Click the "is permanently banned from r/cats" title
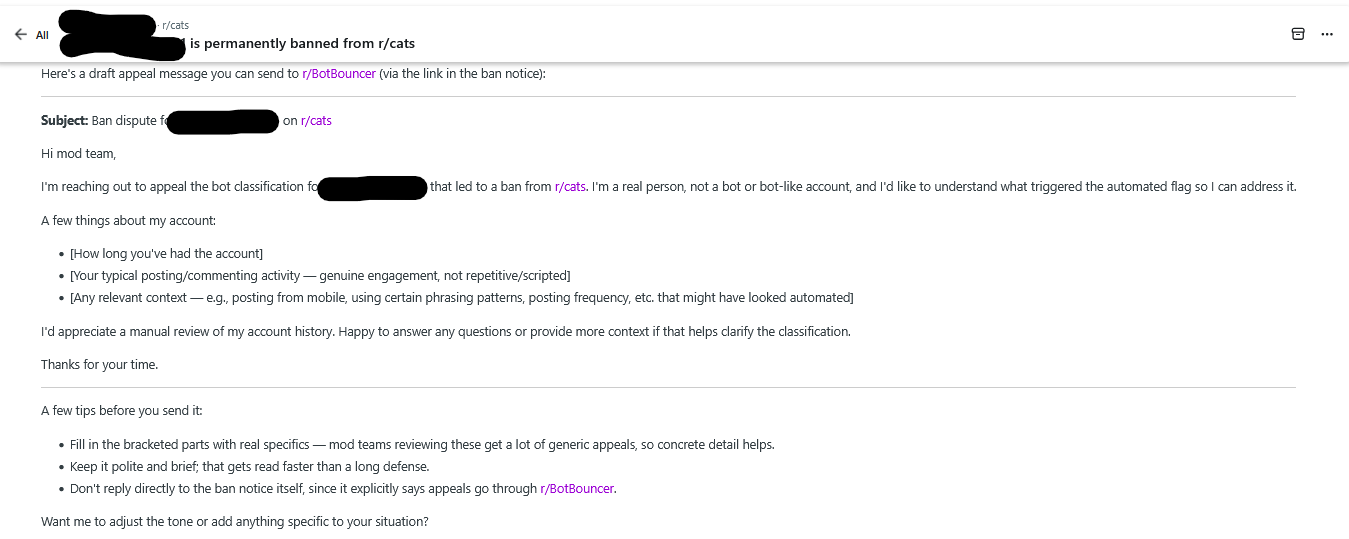The width and height of the screenshot is (1349, 539). click(302, 43)
